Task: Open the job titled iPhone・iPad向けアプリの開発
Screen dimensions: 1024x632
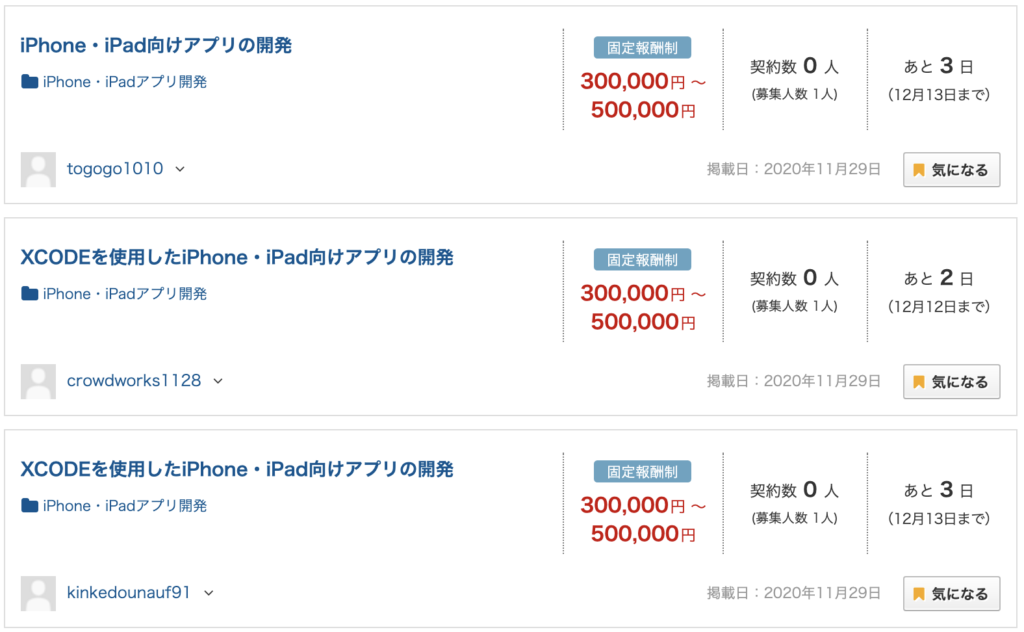Action: click(156, 45)
